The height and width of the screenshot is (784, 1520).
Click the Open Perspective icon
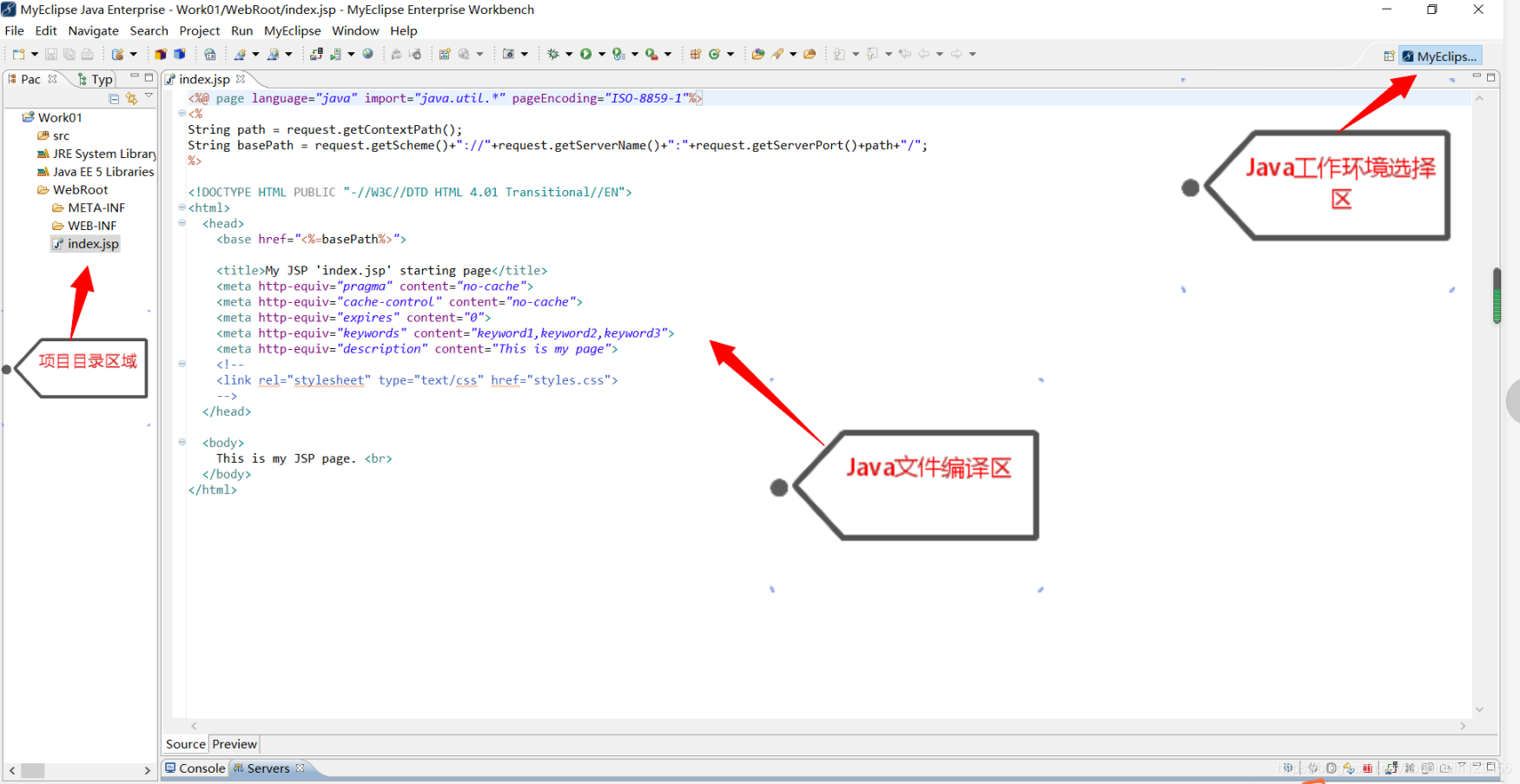coord(1389,56)
